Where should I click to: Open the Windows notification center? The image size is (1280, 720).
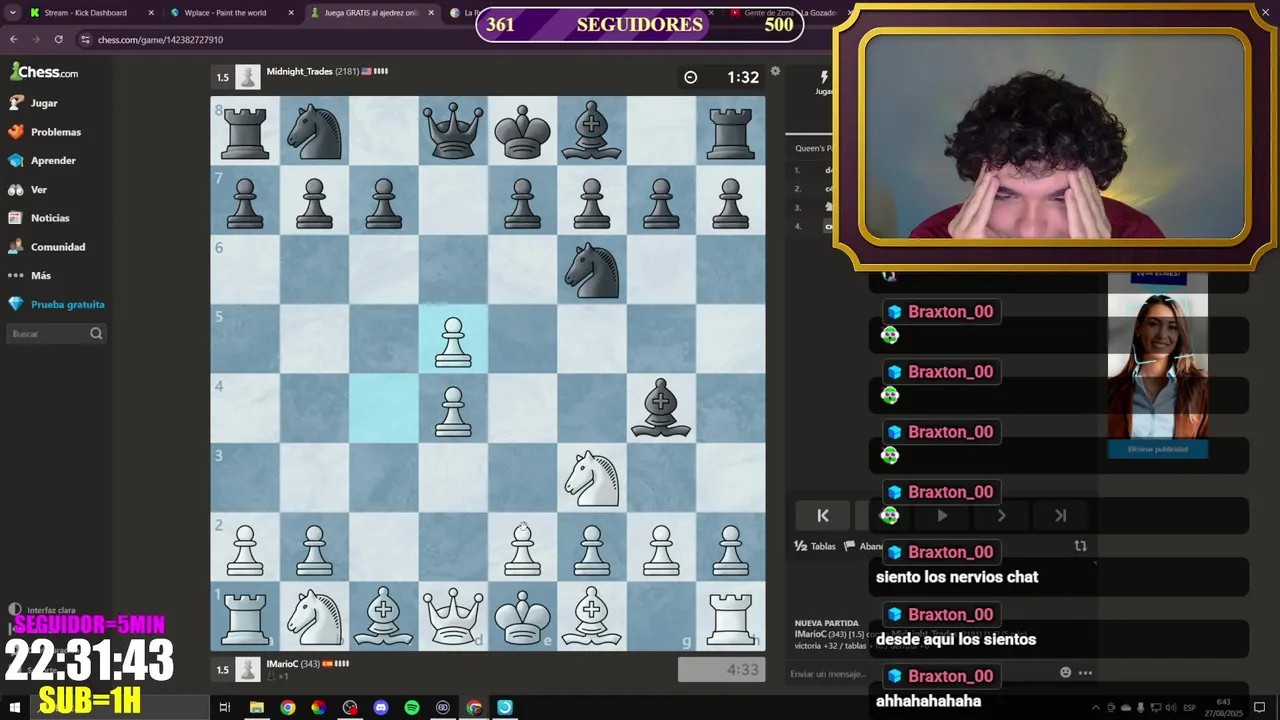click(1260, 708)
